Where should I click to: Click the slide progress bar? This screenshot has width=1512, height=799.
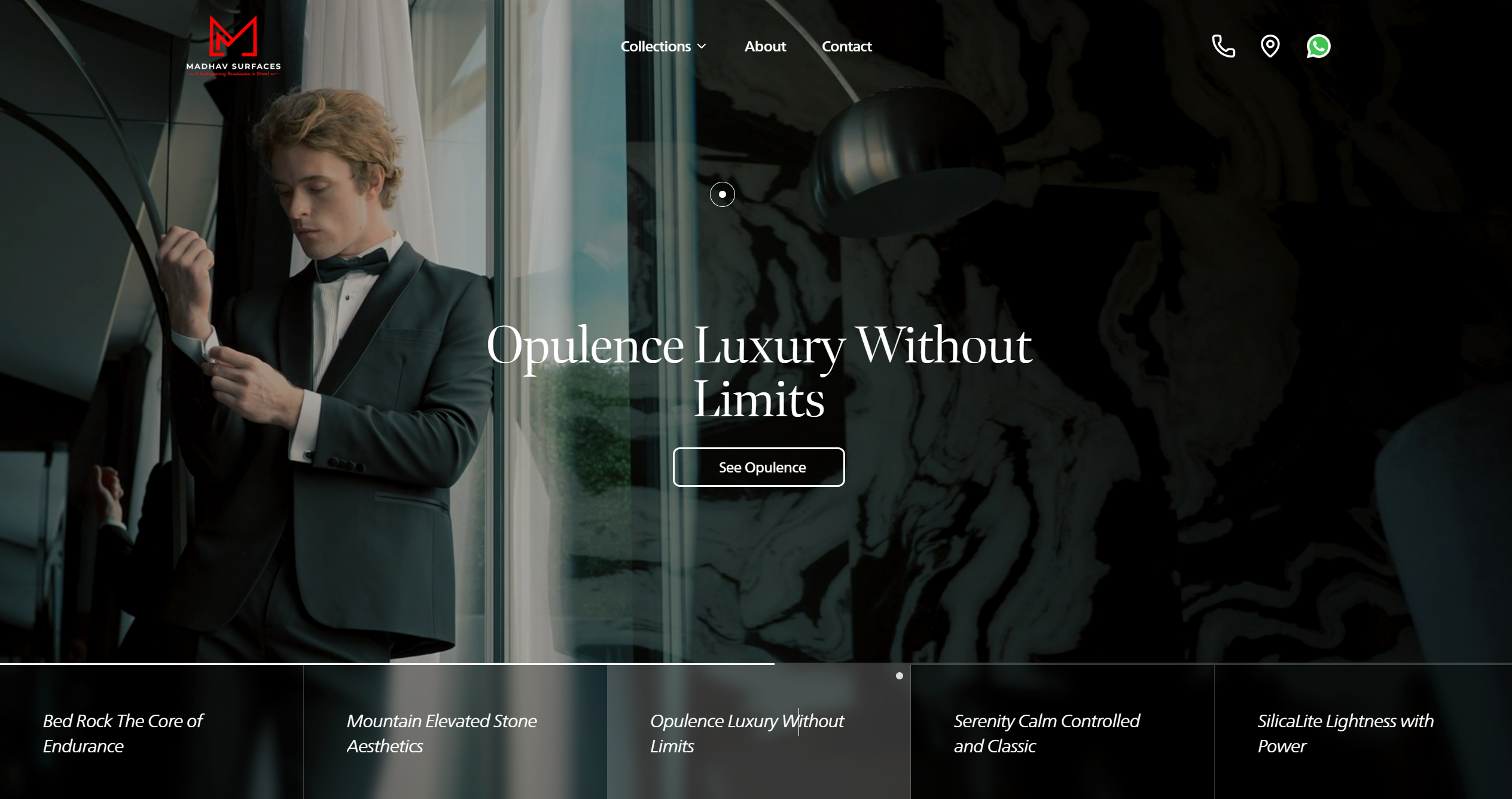[x=756, y=664]
